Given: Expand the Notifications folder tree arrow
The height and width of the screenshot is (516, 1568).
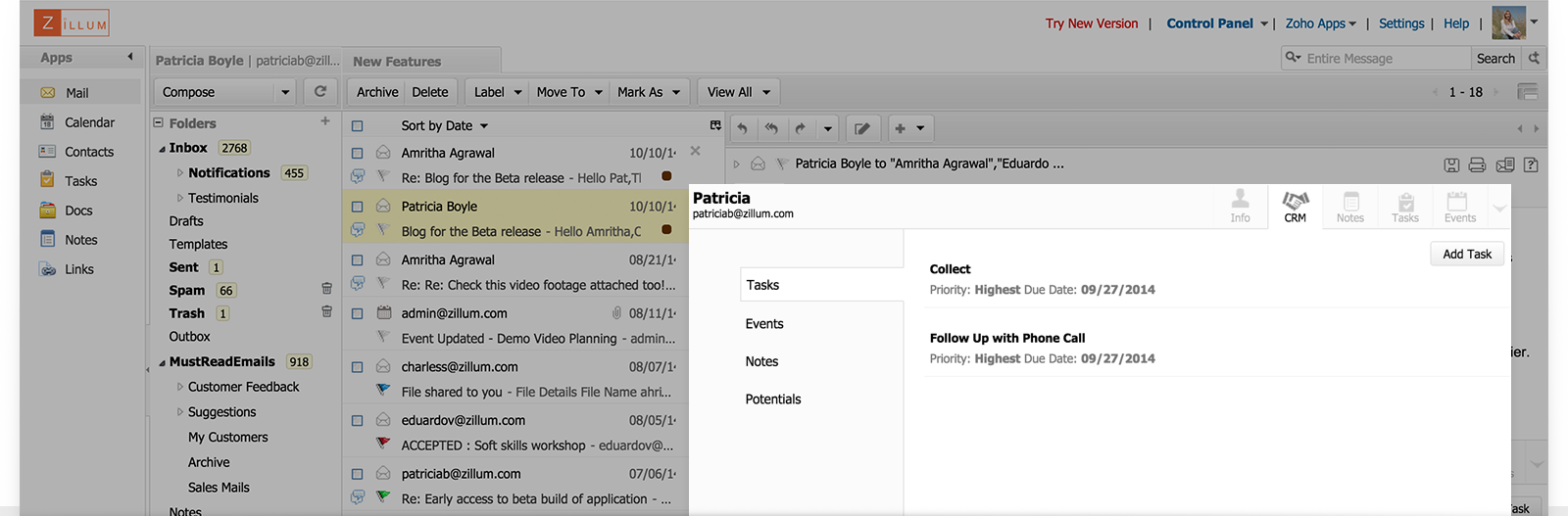Looking at the screenshot, I should pyautogui.click(x=179, y=173).
